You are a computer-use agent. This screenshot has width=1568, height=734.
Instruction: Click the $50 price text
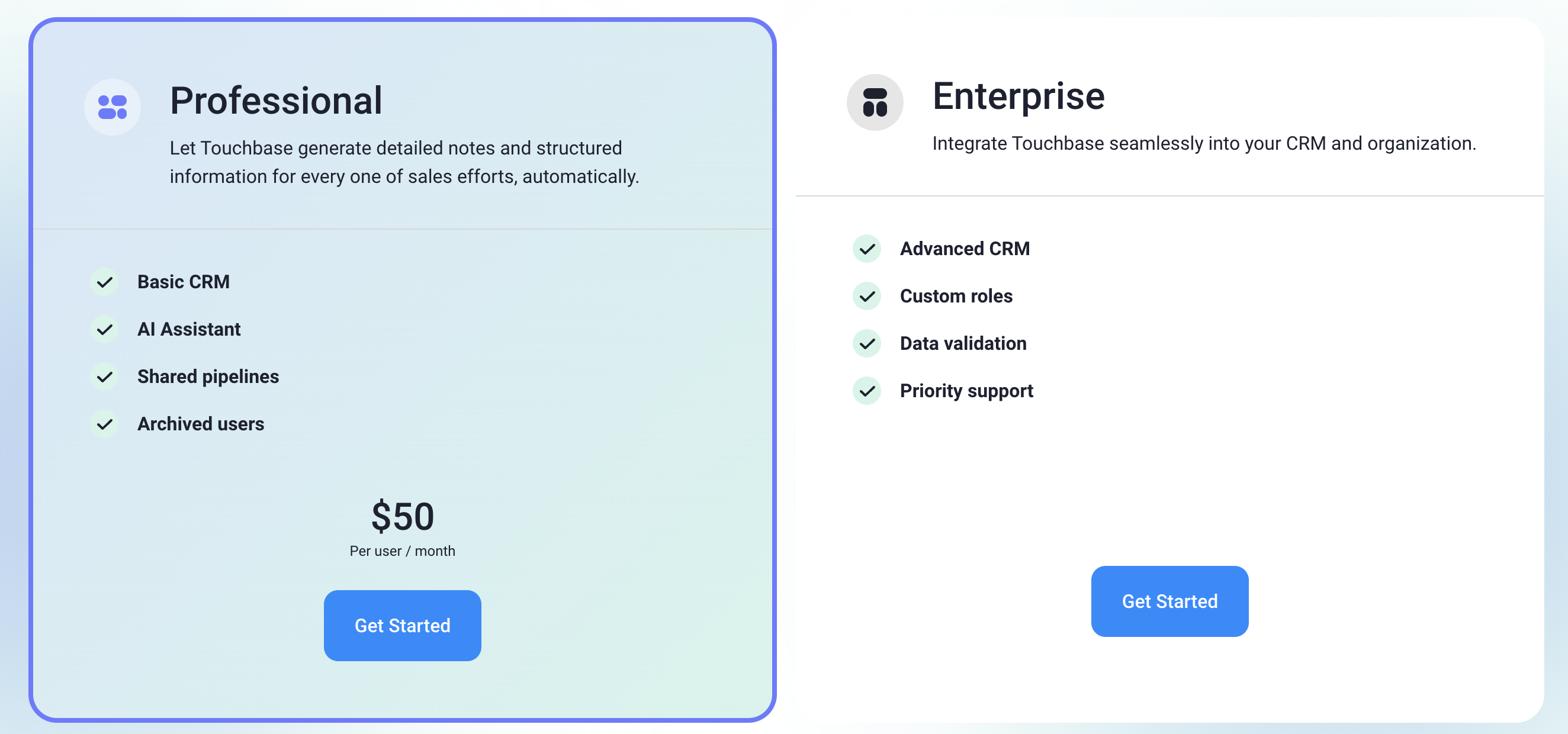click(x=402, y=516)
